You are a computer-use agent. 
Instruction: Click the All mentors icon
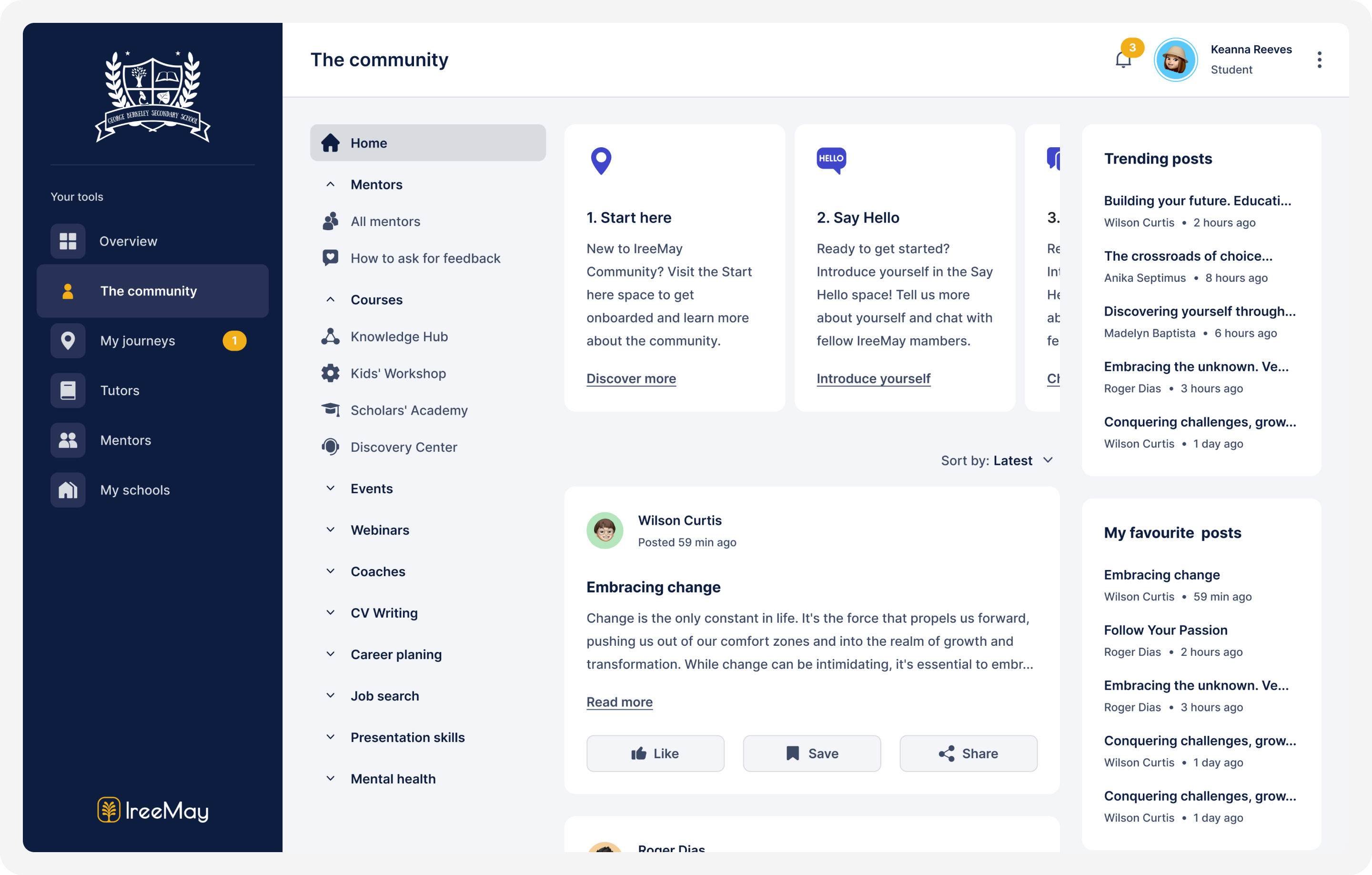331,221
